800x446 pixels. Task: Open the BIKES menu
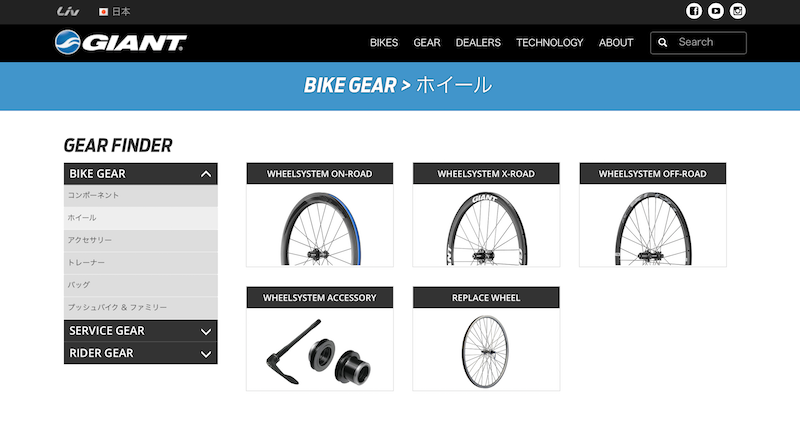point(384,42)
